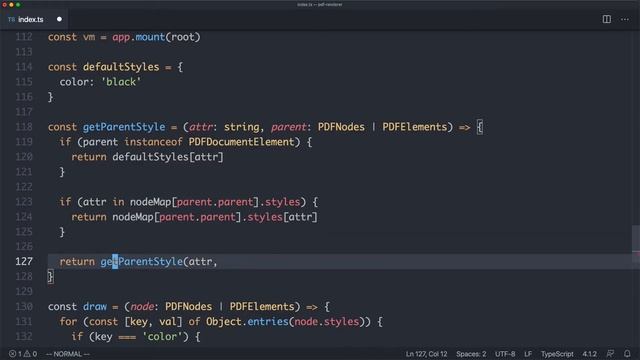Click 'PDFElements' type on line 118
640x360 pixels.
click(x=415, y=127)
